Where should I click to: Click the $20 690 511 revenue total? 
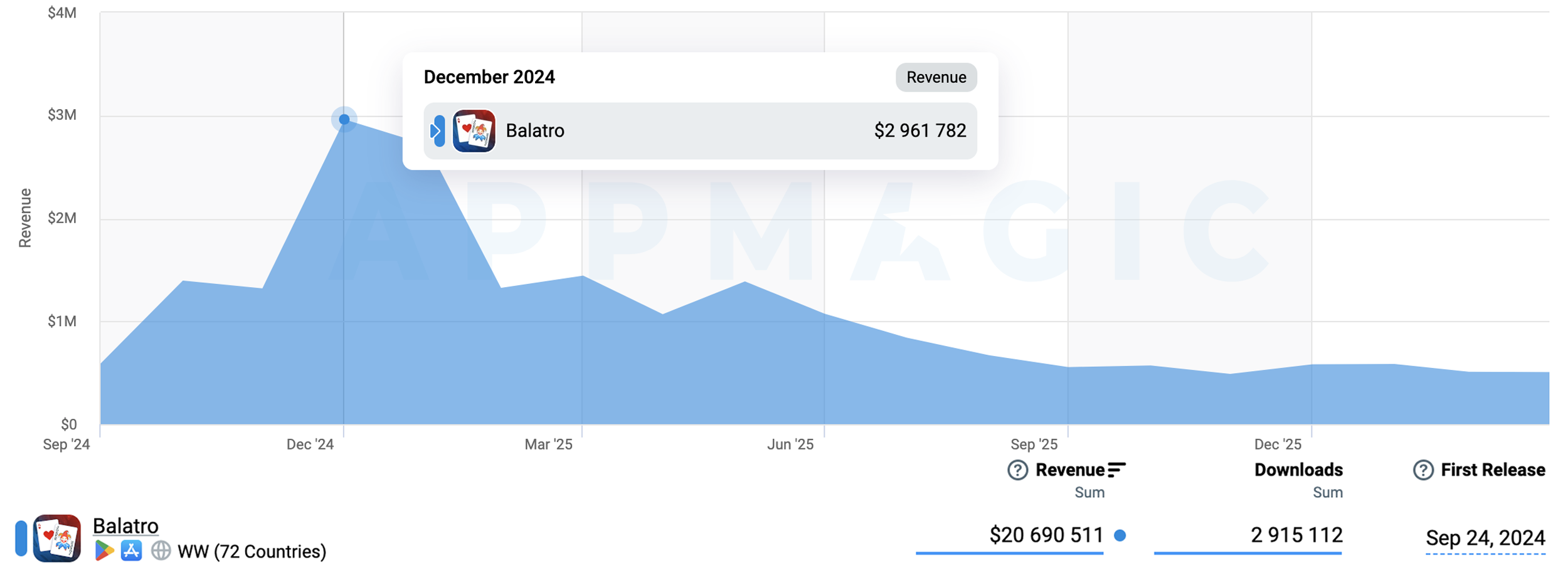[x=1046, y=535]
